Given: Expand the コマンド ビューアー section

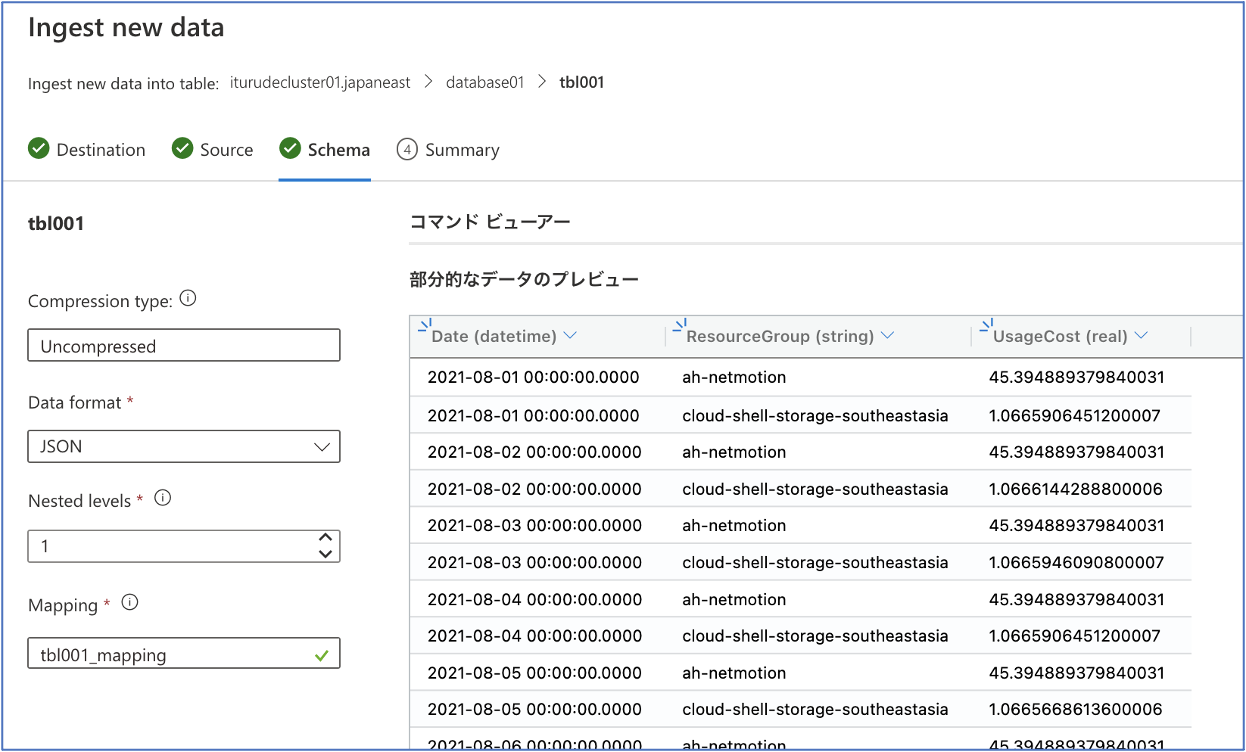Looking at the screenshot, I should click(x=490, y=222).
